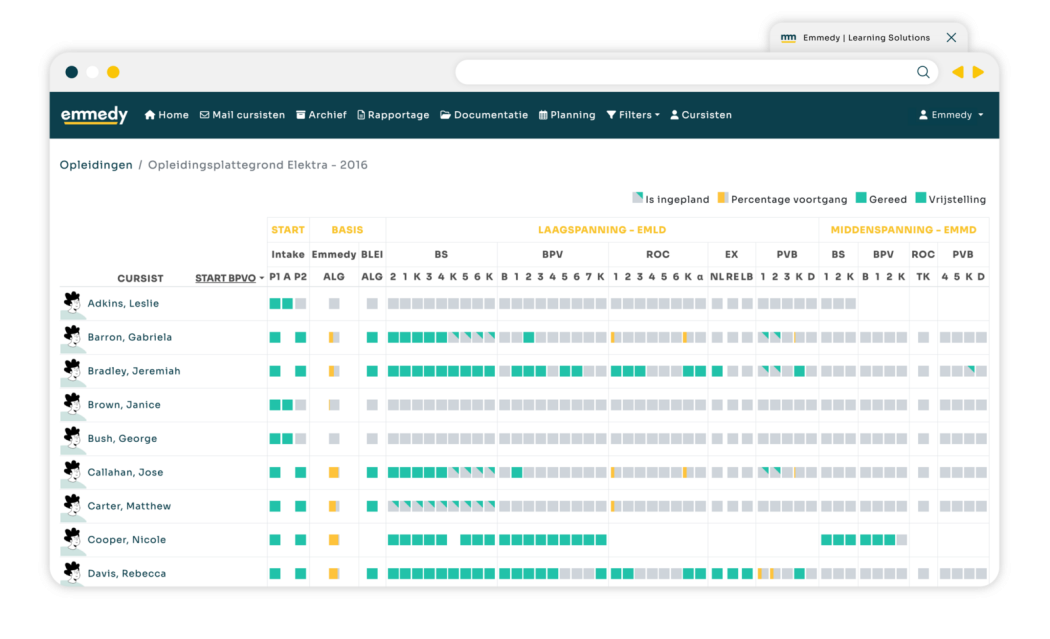Image resolution: width=1050 pixels, height=639 pixels.
Task: Click the Emmedy logo in navbar
Action: tap(94, 115)
